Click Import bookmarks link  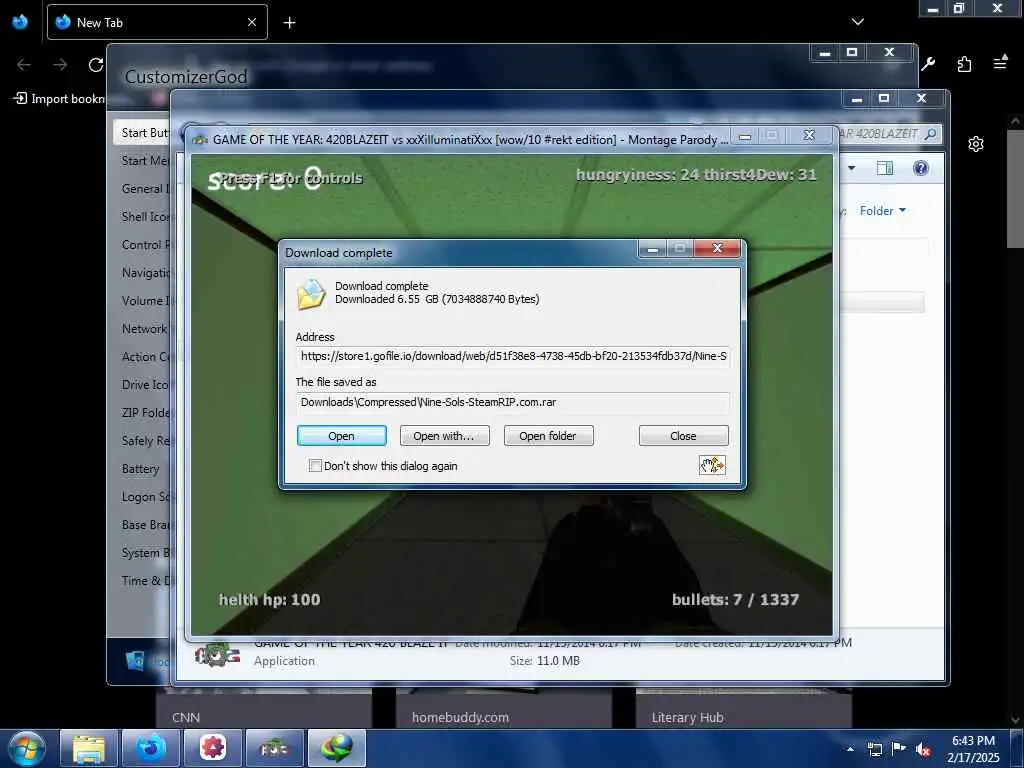[x=59, y=99]
